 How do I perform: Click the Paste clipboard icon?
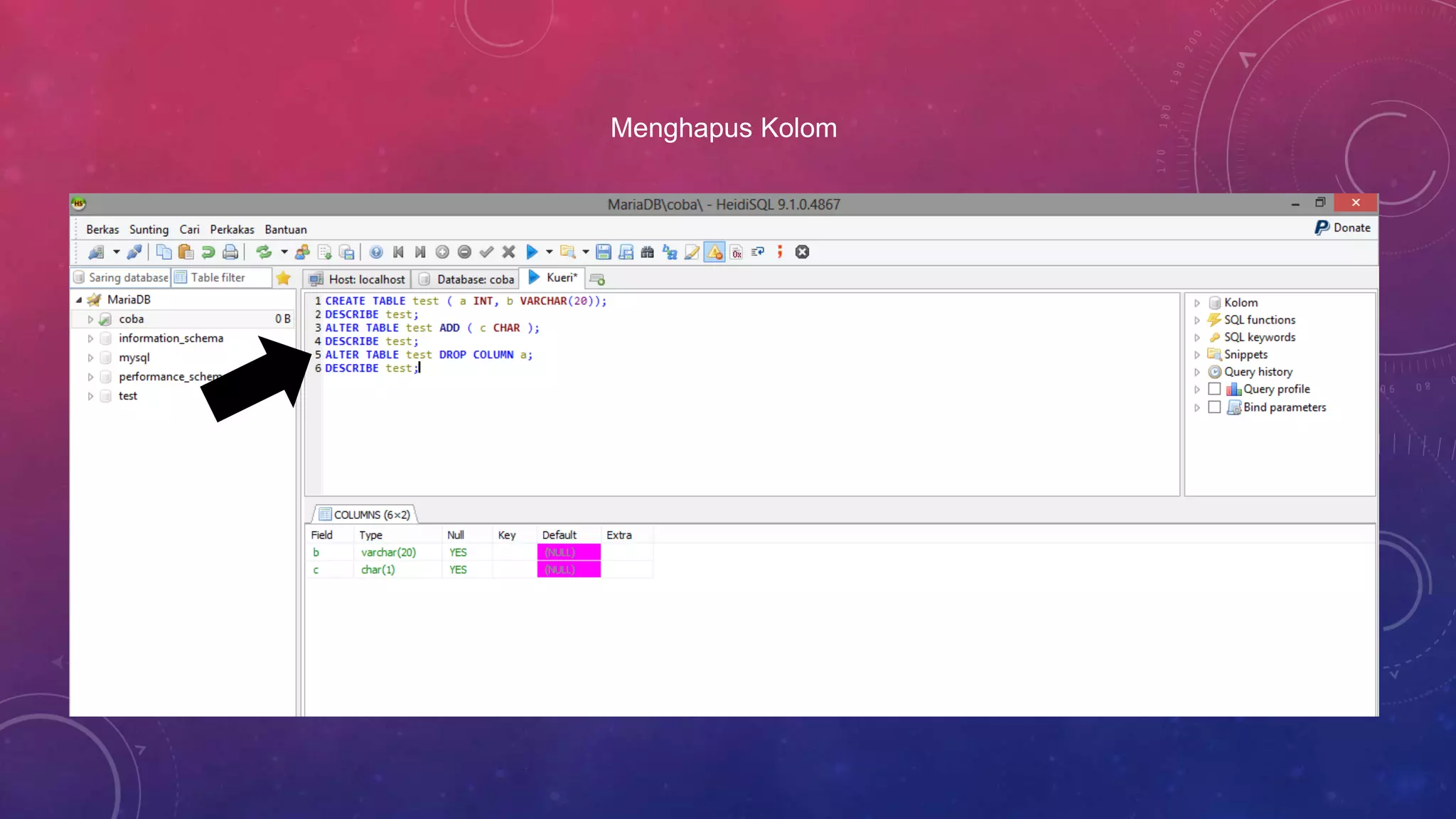click(186, 252)
